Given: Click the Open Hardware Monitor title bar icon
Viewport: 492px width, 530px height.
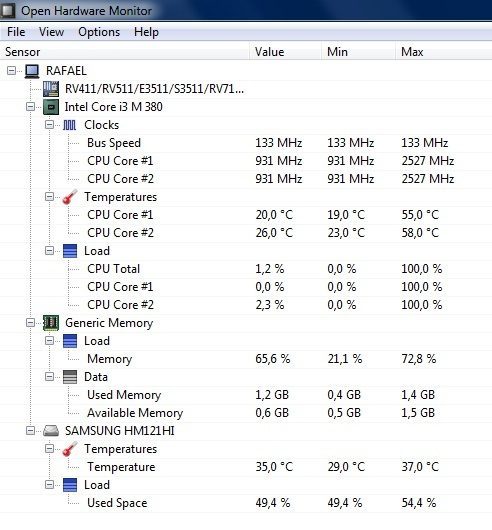Looking at the screenshot, I should coord(8,11).
